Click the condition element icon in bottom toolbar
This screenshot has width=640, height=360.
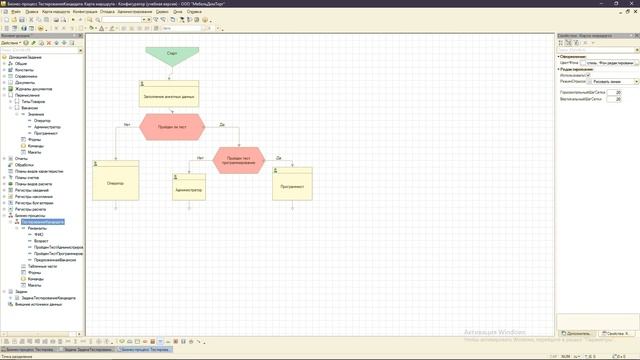pos(145,342)
